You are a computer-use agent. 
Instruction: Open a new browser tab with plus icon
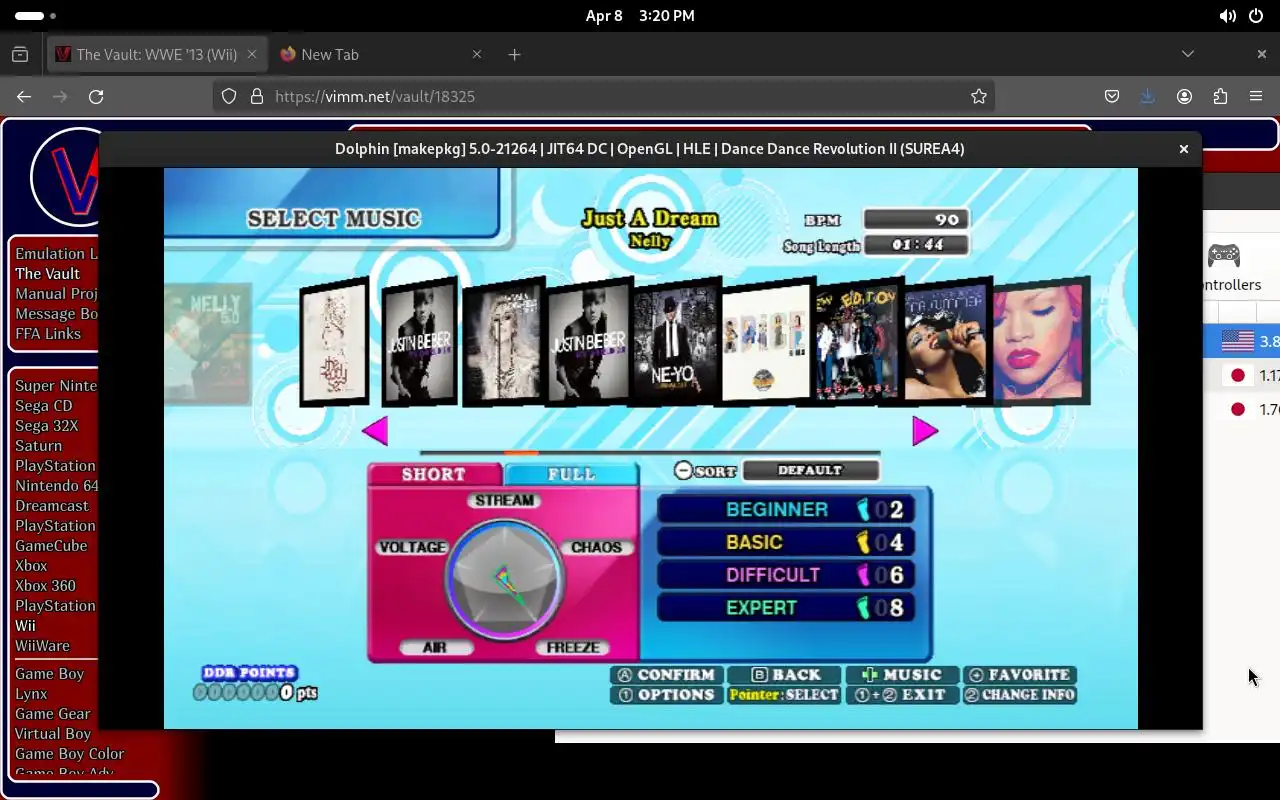coord(514,54)
